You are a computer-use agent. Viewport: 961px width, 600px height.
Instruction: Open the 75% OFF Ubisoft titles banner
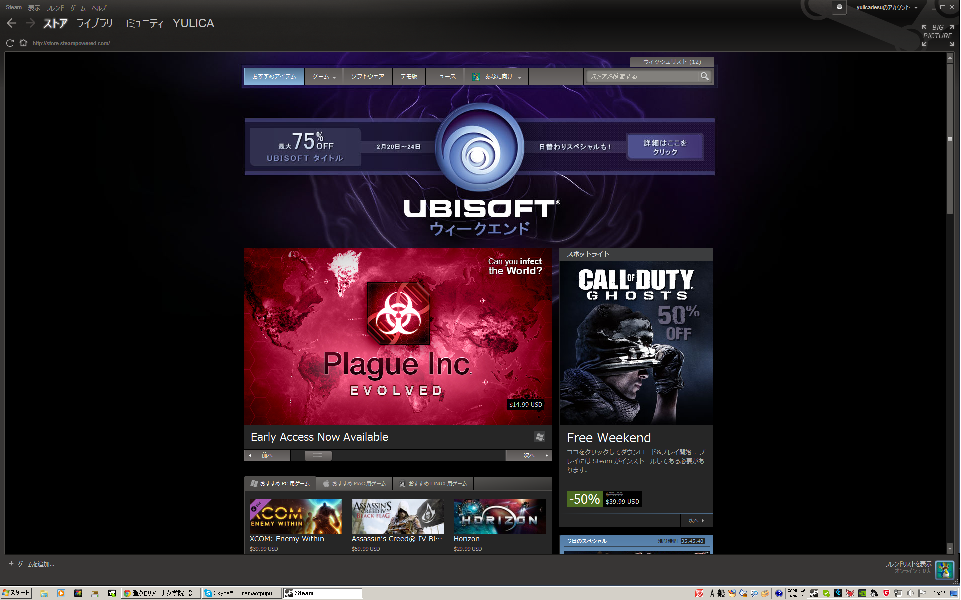point(305,147)
